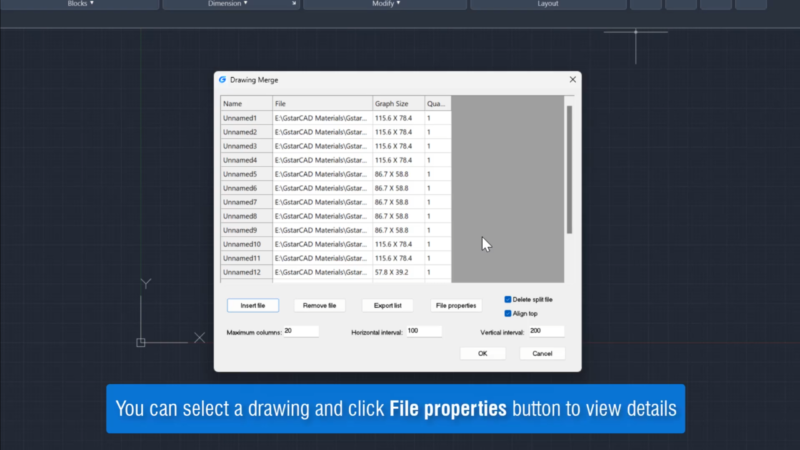Screen dimensions: 800x450
Task: Sort by the Graph Size column header
Action: 397,103
